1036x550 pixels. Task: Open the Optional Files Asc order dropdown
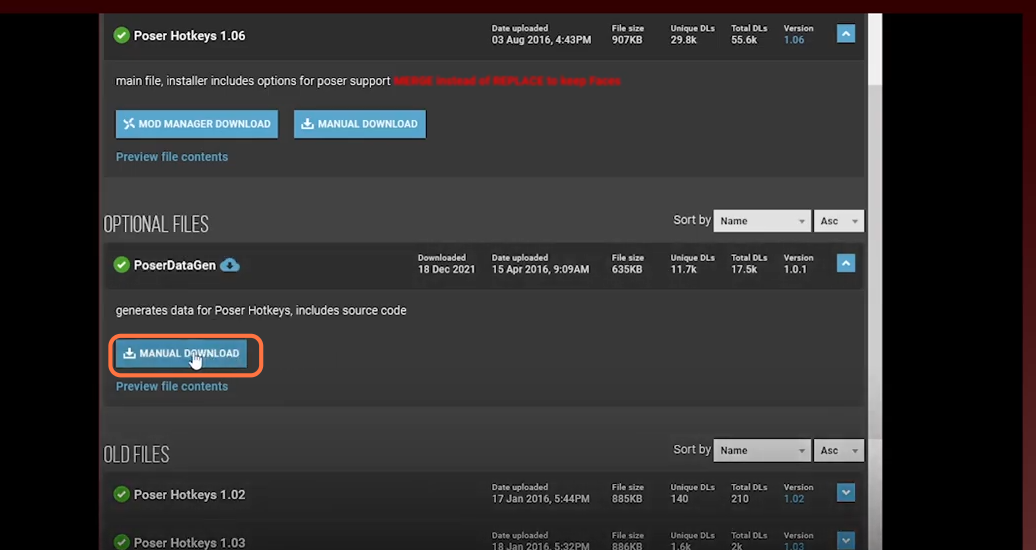click(x=838, y=221)
